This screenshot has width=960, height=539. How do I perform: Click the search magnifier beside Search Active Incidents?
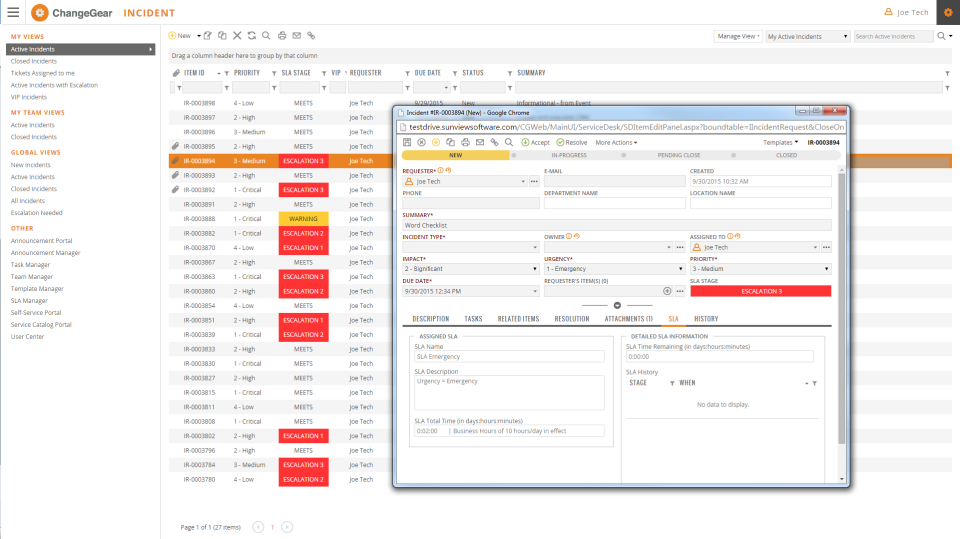coord(942,36)
